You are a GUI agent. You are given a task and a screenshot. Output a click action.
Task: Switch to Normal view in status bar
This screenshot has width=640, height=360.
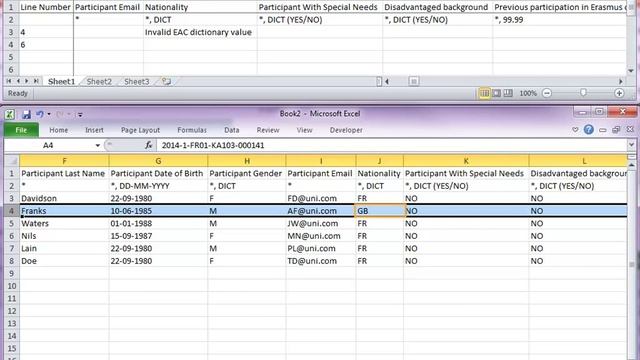pos(484,93)
